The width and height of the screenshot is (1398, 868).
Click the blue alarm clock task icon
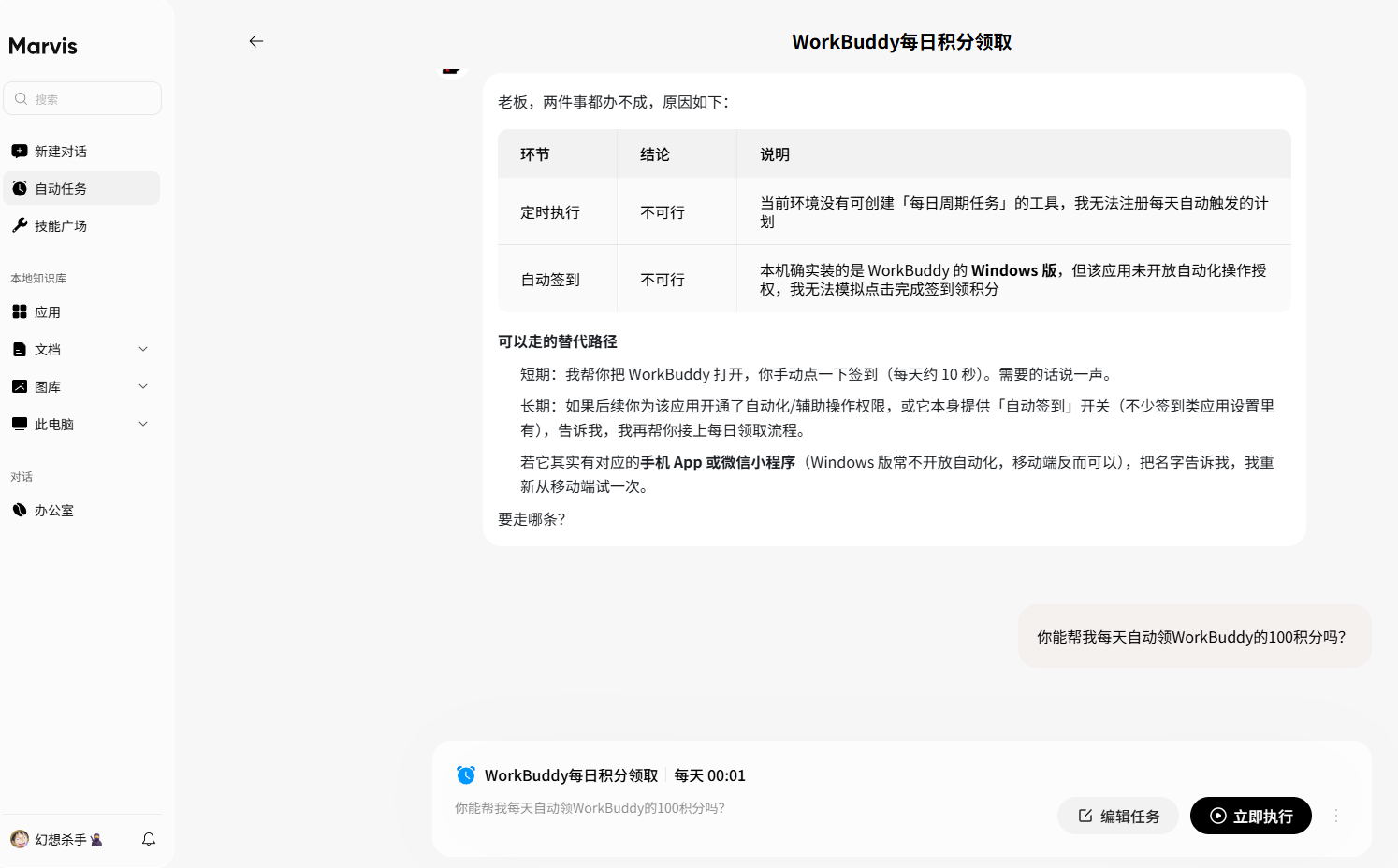(466, 774)
